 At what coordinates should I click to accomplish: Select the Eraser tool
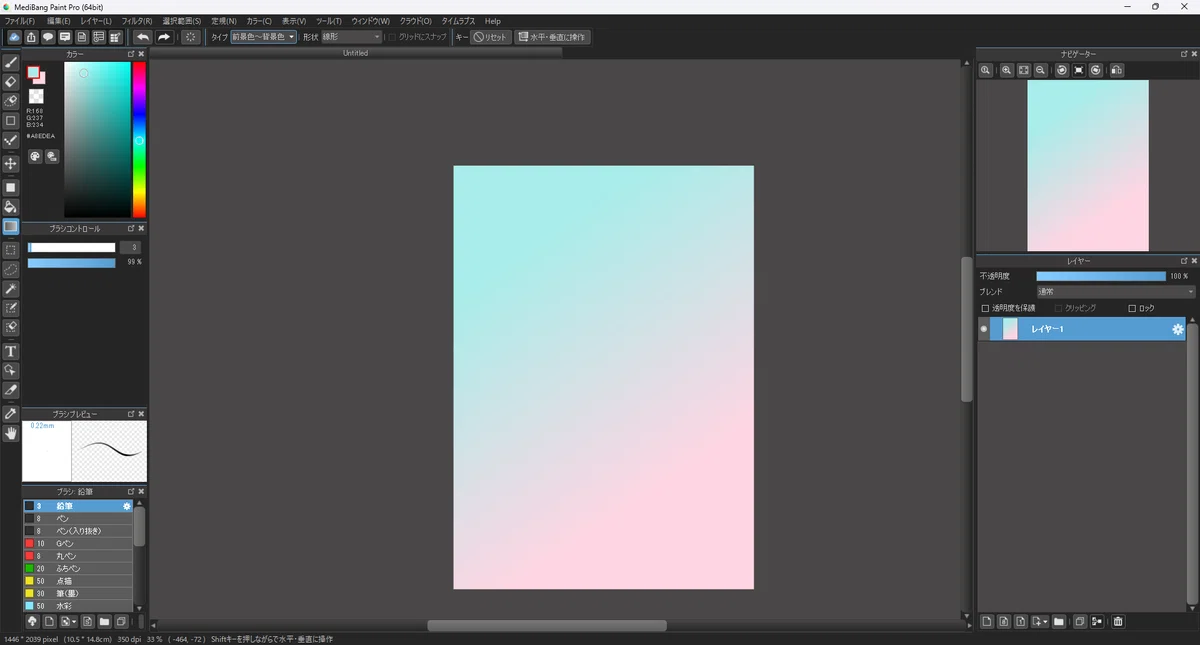11,82
